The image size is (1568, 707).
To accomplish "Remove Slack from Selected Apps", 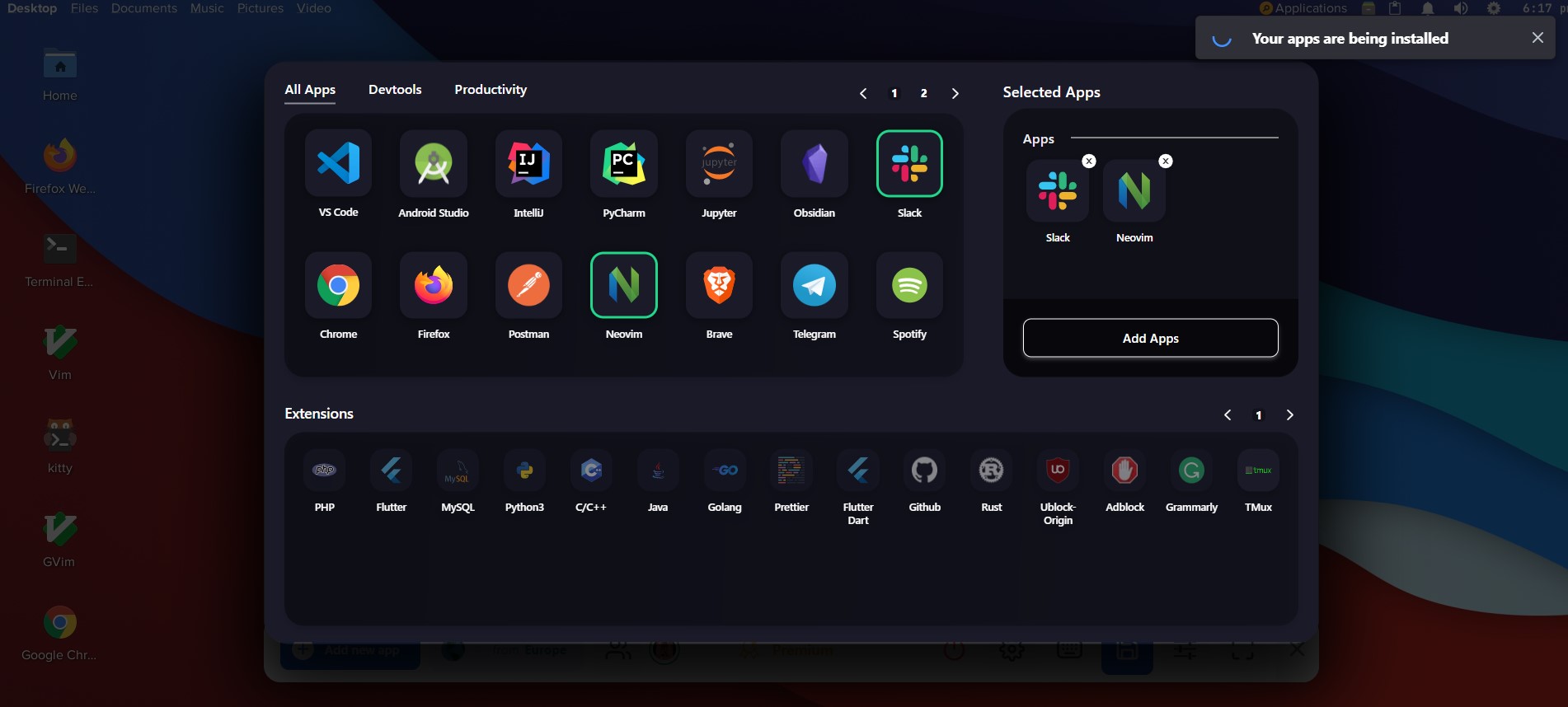I will 1089,162.
